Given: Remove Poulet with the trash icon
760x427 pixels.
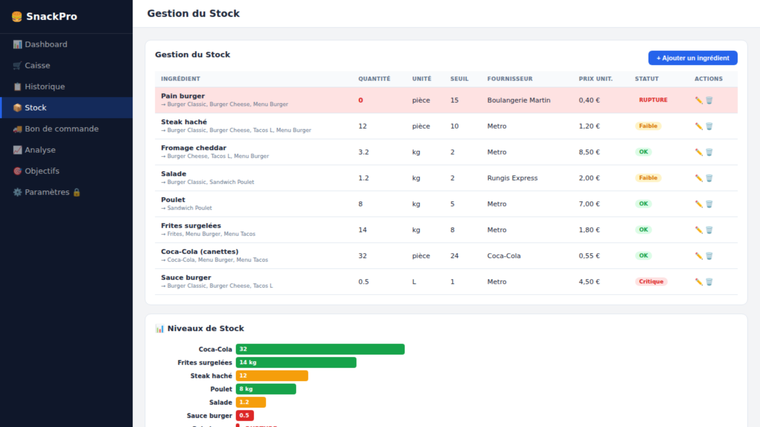Looking at the screenshot, I should coord(709,204).
